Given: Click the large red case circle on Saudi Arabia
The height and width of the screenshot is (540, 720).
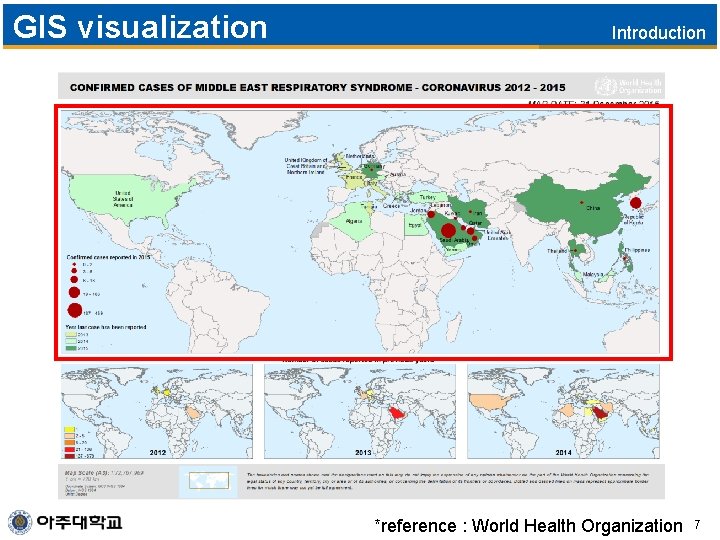Looking at the screenshot, I should [448, 230].
